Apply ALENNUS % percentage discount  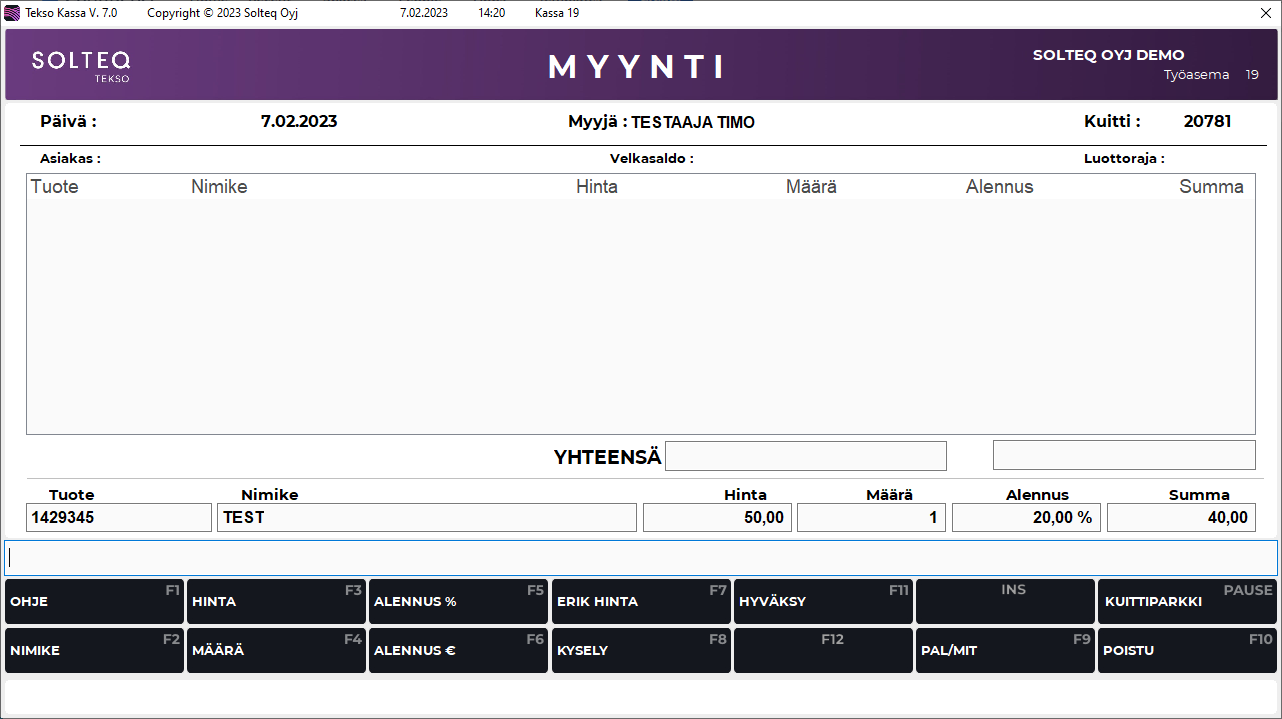pyautogui.click(x=458, y=601)
